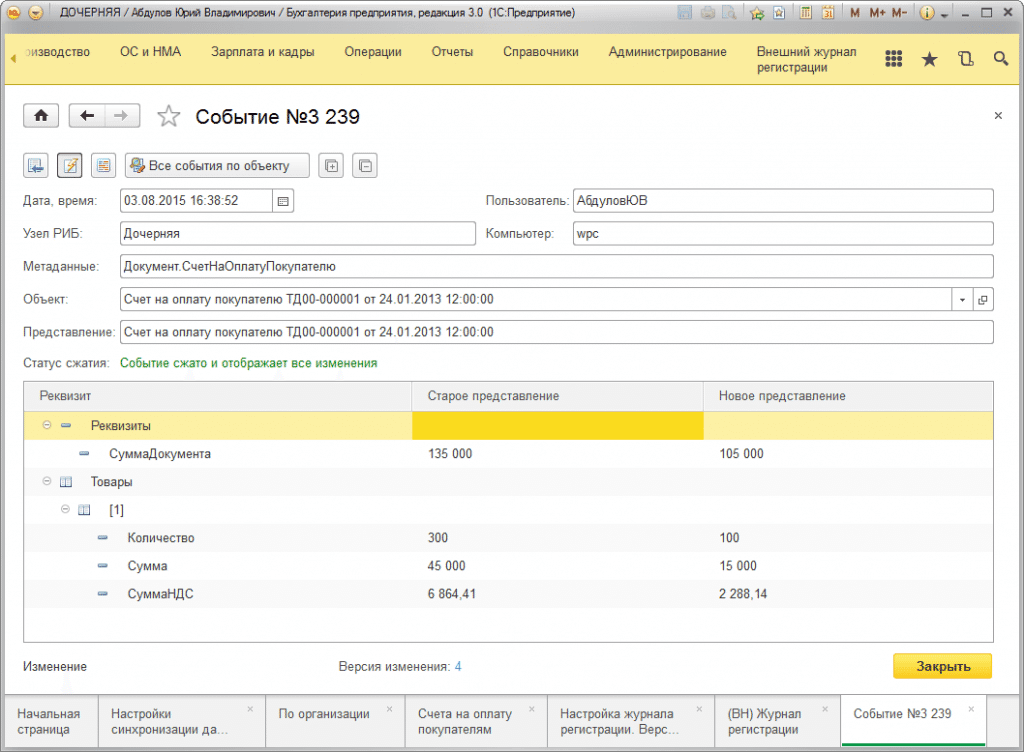Collapse the Реквизиты tree group
This screenshot has width=1024, height=752.
pyautogui.click(x=46, y=425)
